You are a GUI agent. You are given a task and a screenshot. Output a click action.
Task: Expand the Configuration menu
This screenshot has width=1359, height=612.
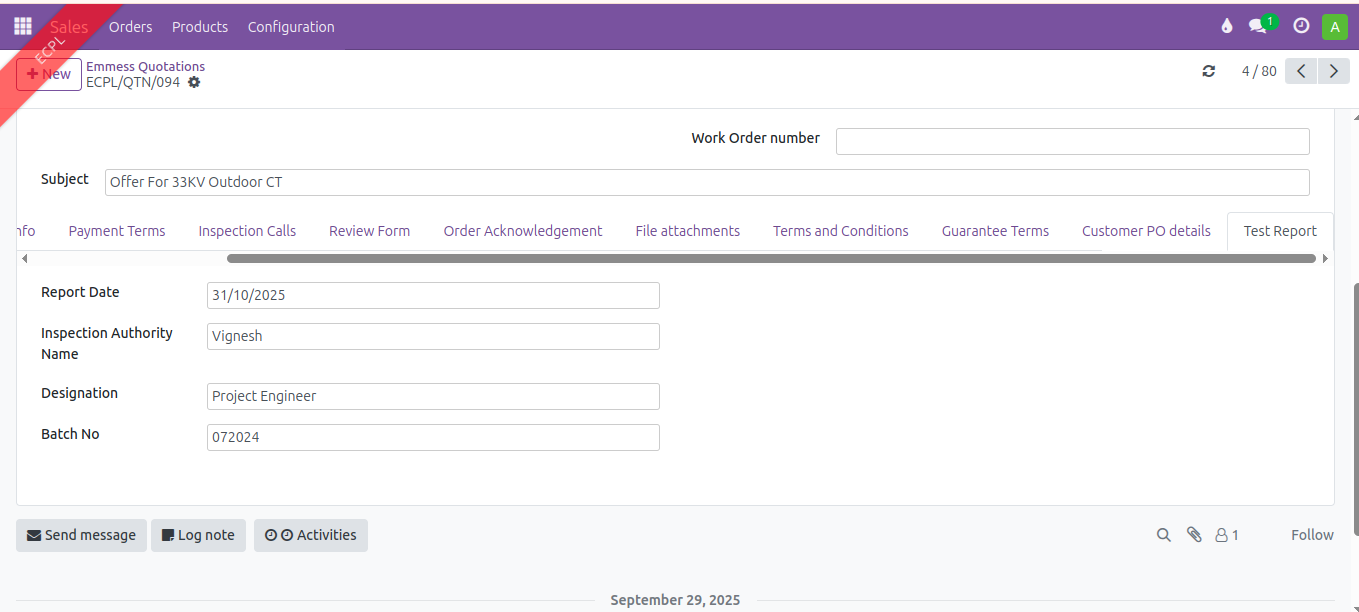pyautogui.click(x=291, y=27)
